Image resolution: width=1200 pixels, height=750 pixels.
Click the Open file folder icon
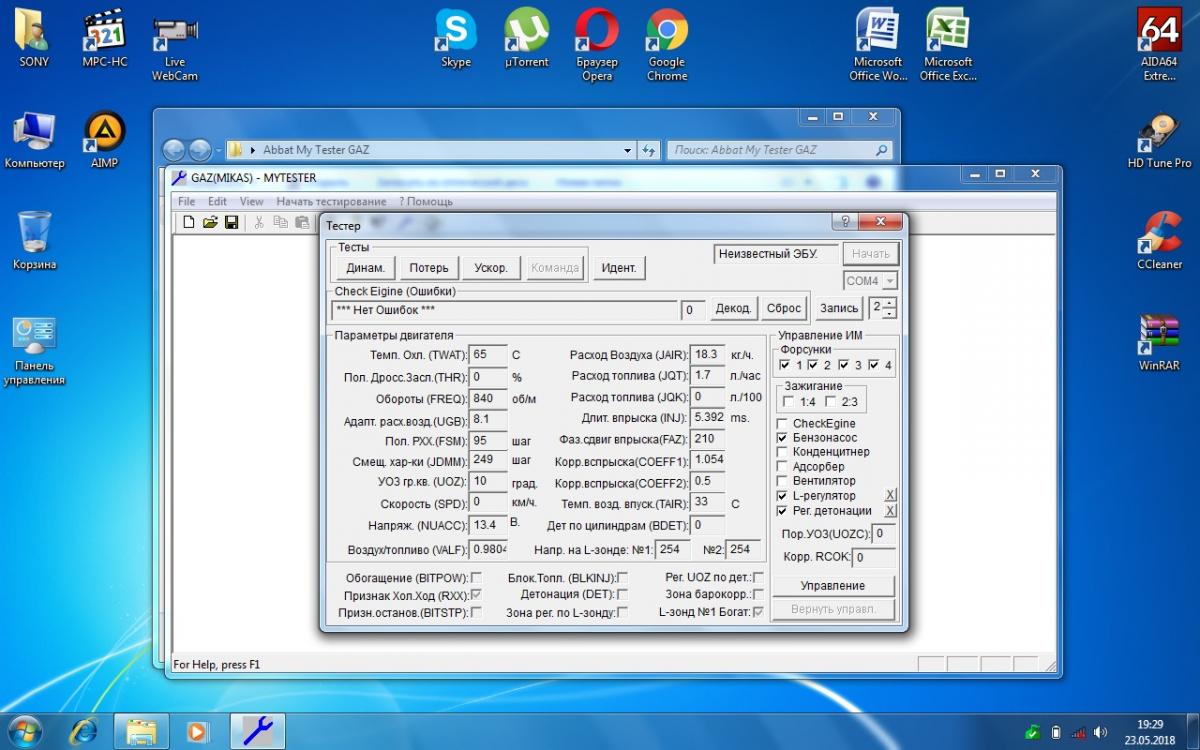coord(210,222)
